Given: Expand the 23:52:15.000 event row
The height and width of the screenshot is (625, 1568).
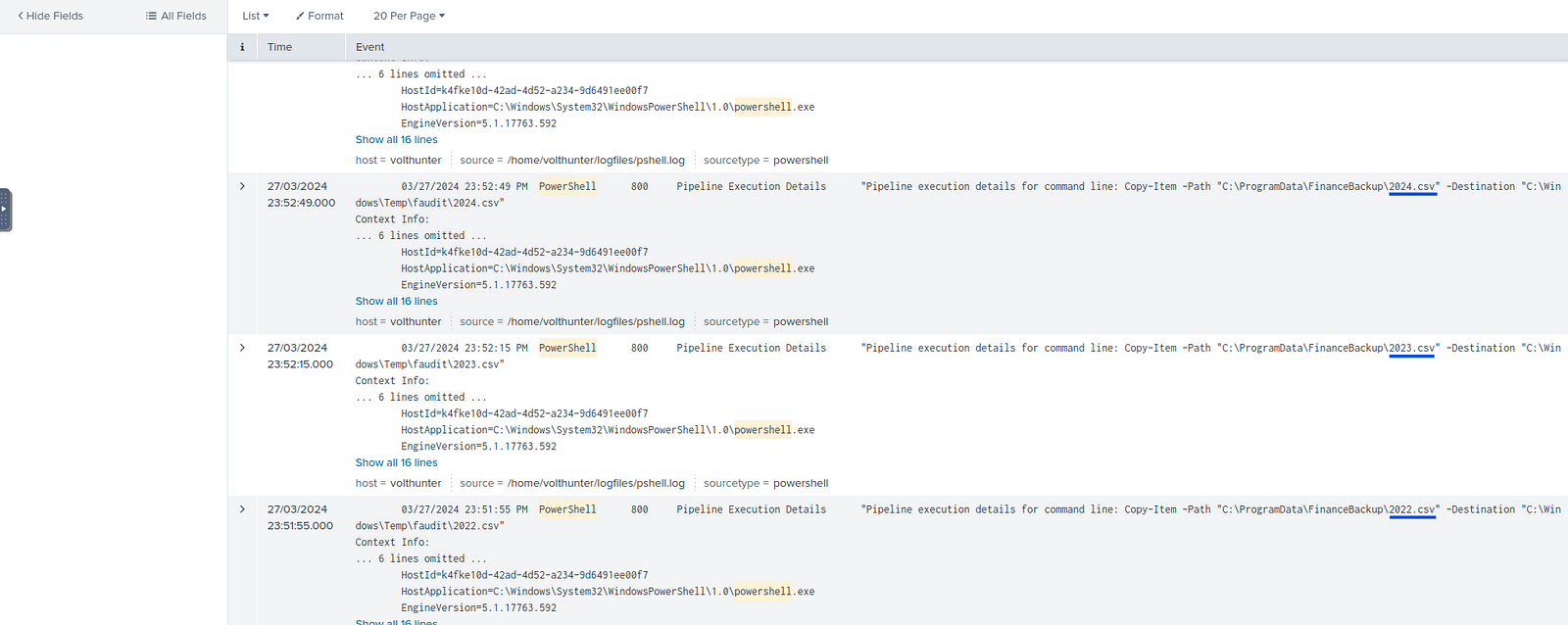Looking at the screenshot, I should point(243,348).
